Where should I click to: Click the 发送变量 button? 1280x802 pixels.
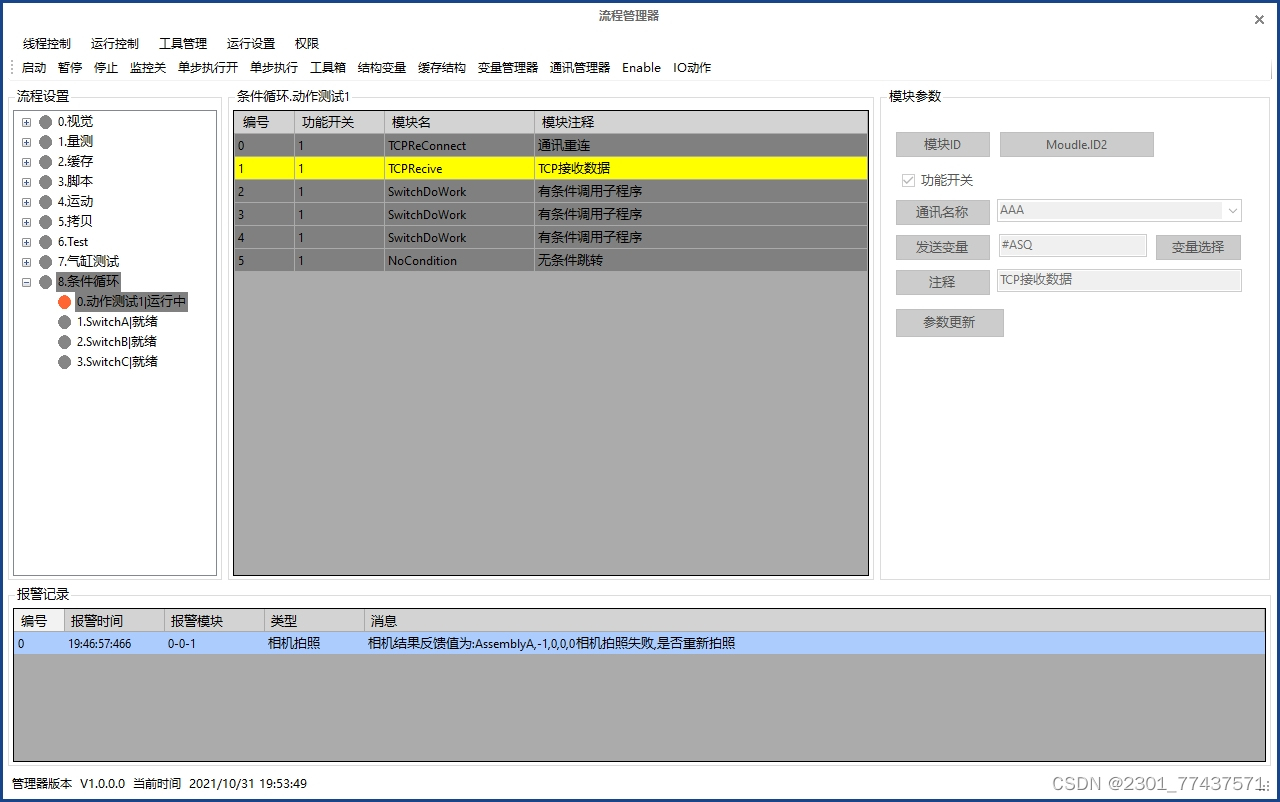coord(943,248)
